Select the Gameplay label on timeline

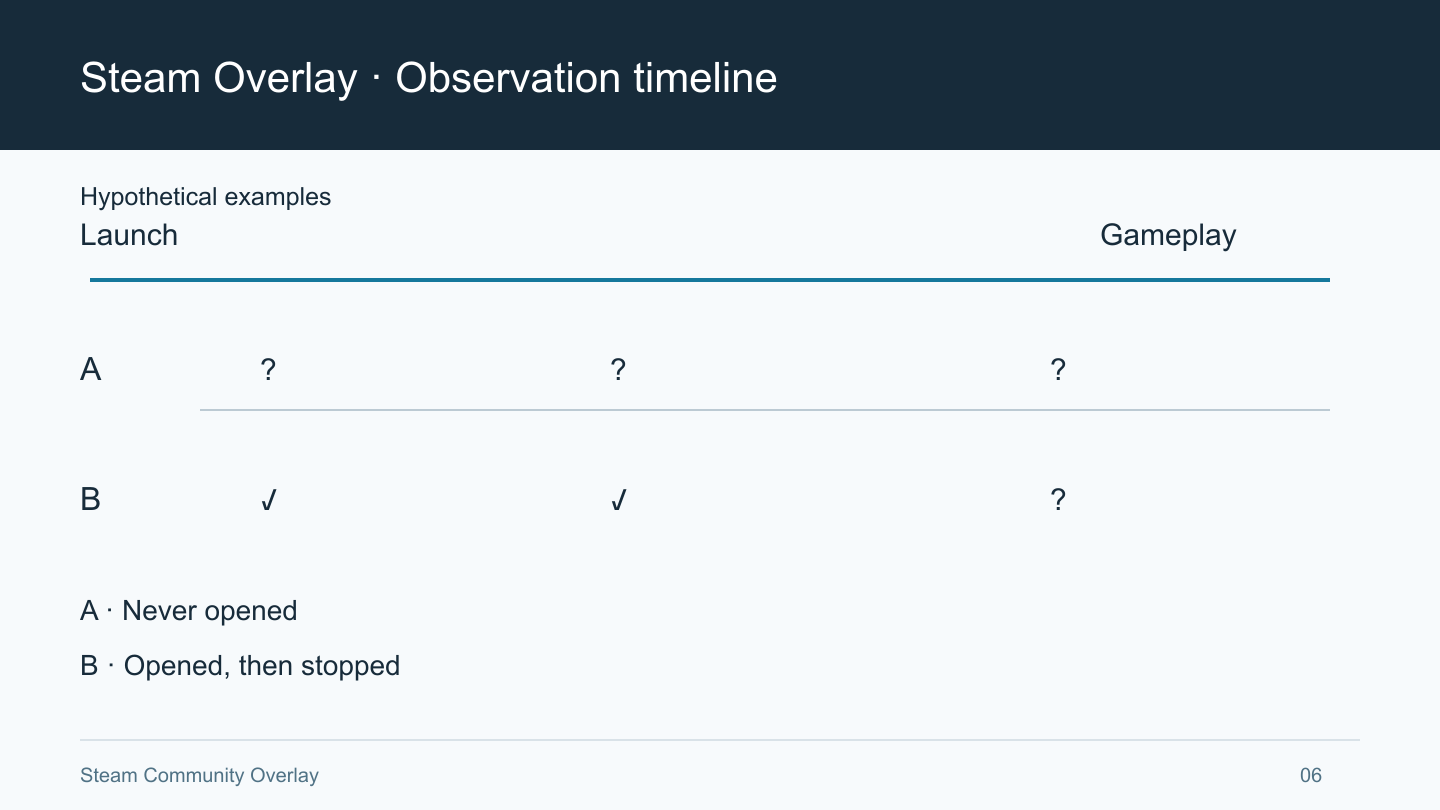(1168, 236)
